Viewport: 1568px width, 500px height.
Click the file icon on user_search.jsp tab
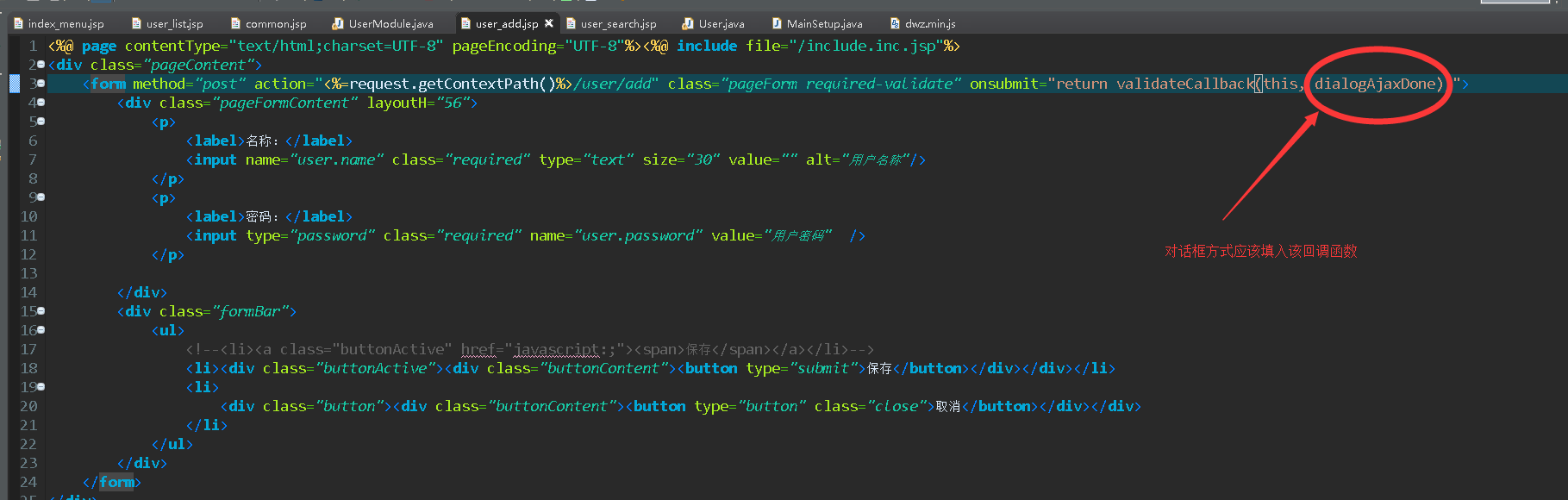[571, 23]
